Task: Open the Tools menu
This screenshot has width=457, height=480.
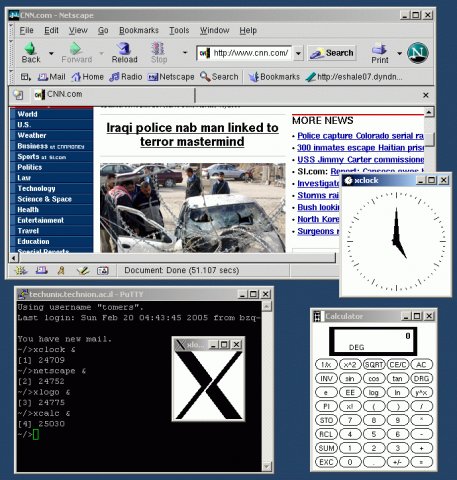Action: [x=179, y=30]
